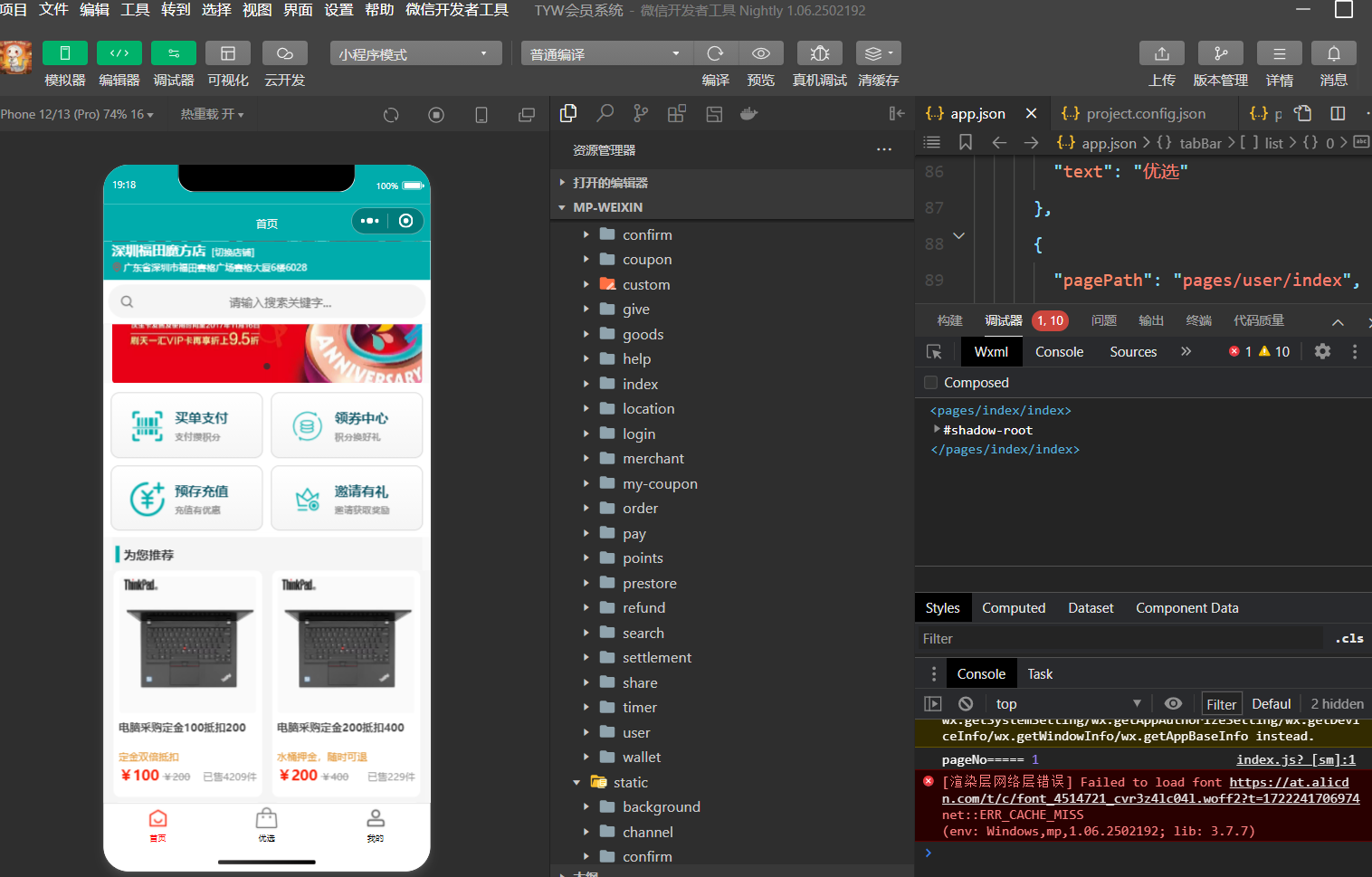1372x877 pixels.
Task: Detach simulator into separate window
Action: [527, 115]
